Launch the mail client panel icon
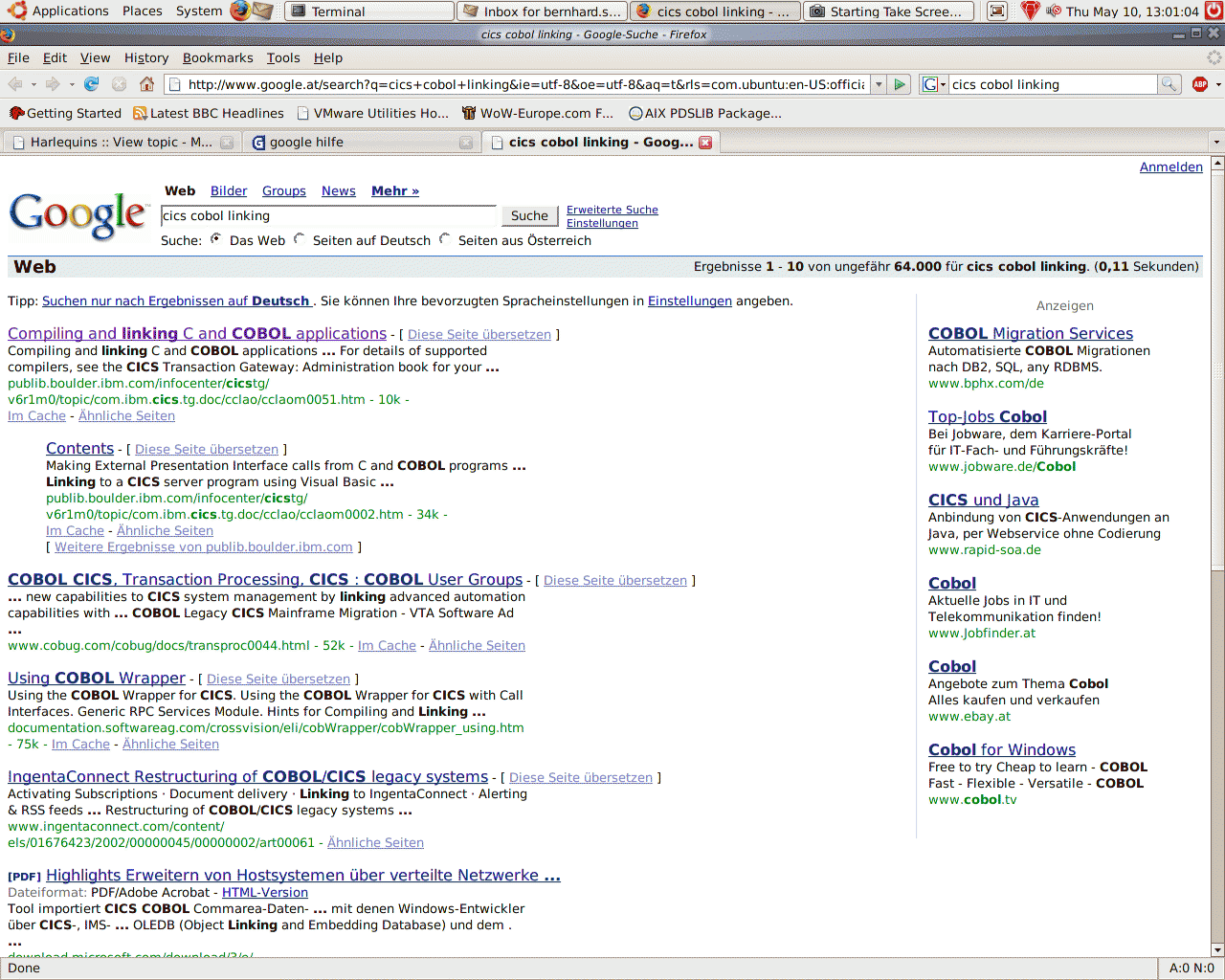1225x980 pixels. pyautogui.click(x=263, y=11)
